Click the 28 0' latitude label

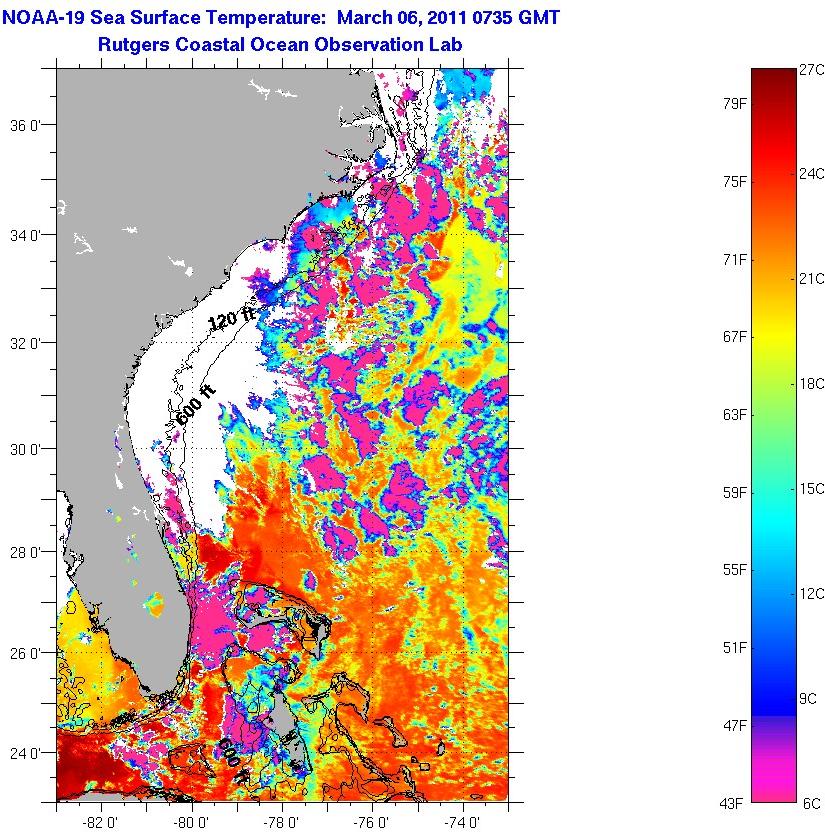click(x=25, y=552)
